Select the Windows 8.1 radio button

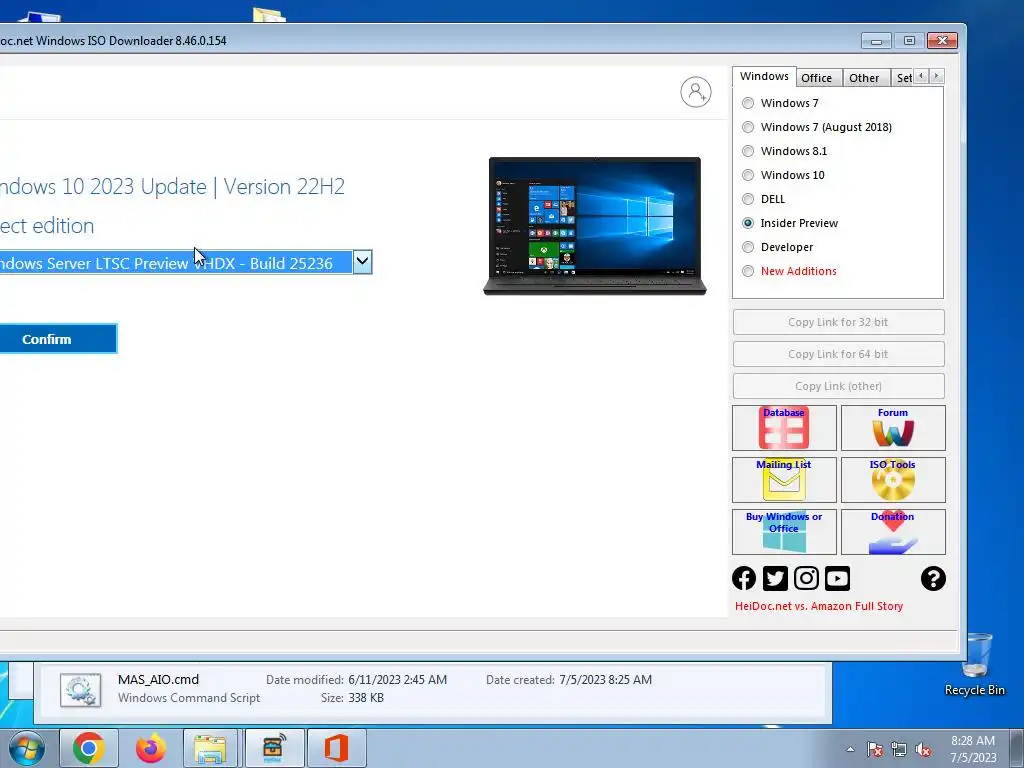coord(748,152)
